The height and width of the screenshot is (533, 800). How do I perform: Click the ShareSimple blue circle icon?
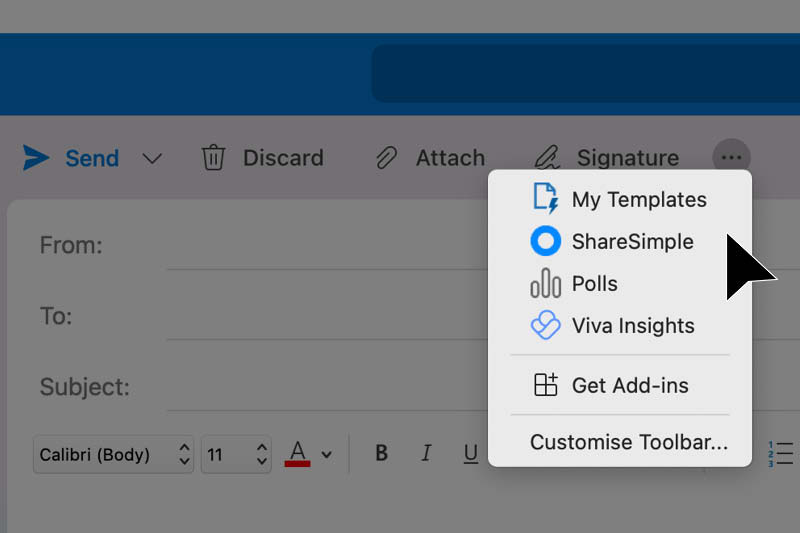click(545, 241)
